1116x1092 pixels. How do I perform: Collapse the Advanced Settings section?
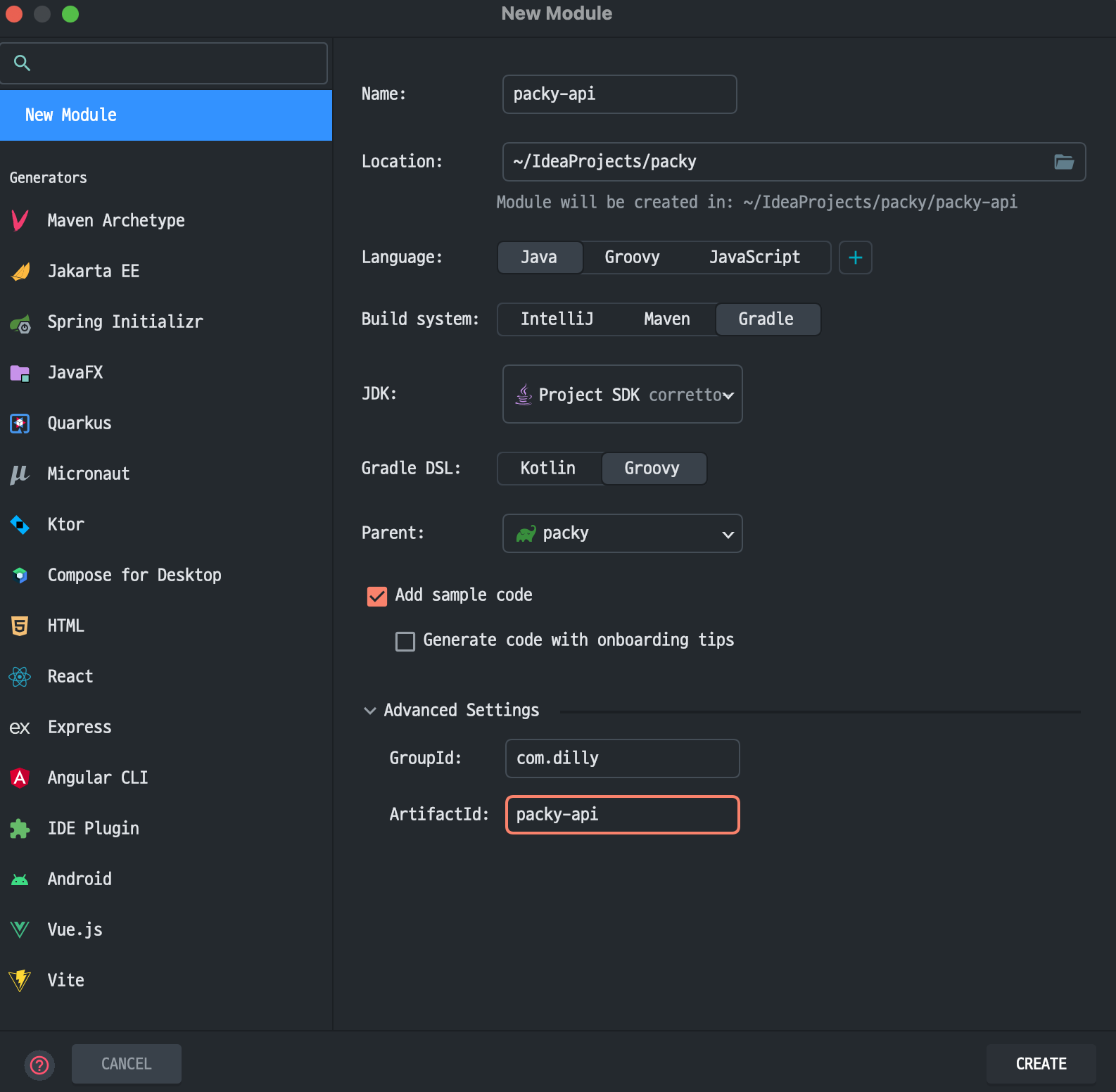[370, 711]
